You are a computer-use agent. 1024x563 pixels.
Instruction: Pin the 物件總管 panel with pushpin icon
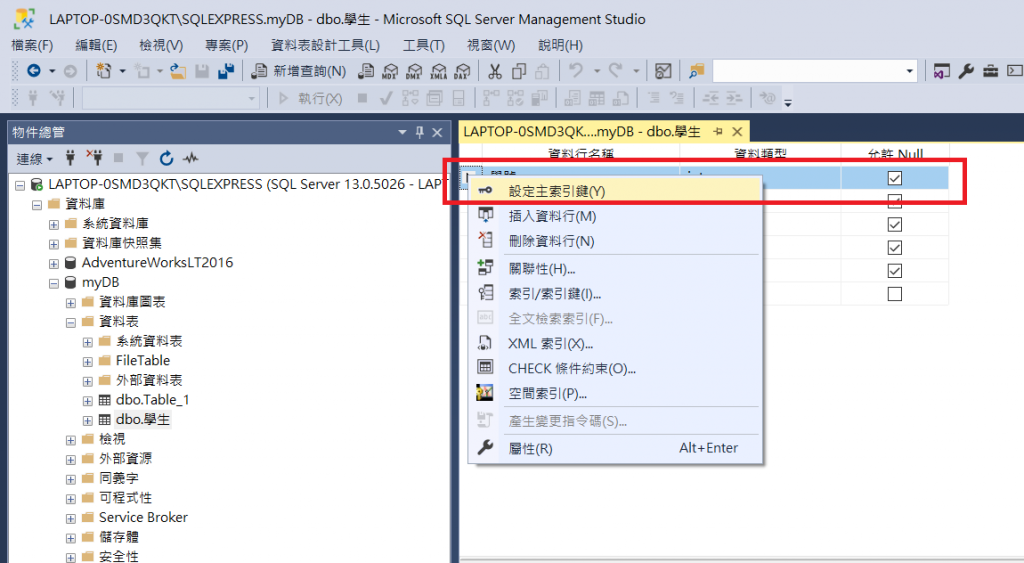(x=420, y=132)
